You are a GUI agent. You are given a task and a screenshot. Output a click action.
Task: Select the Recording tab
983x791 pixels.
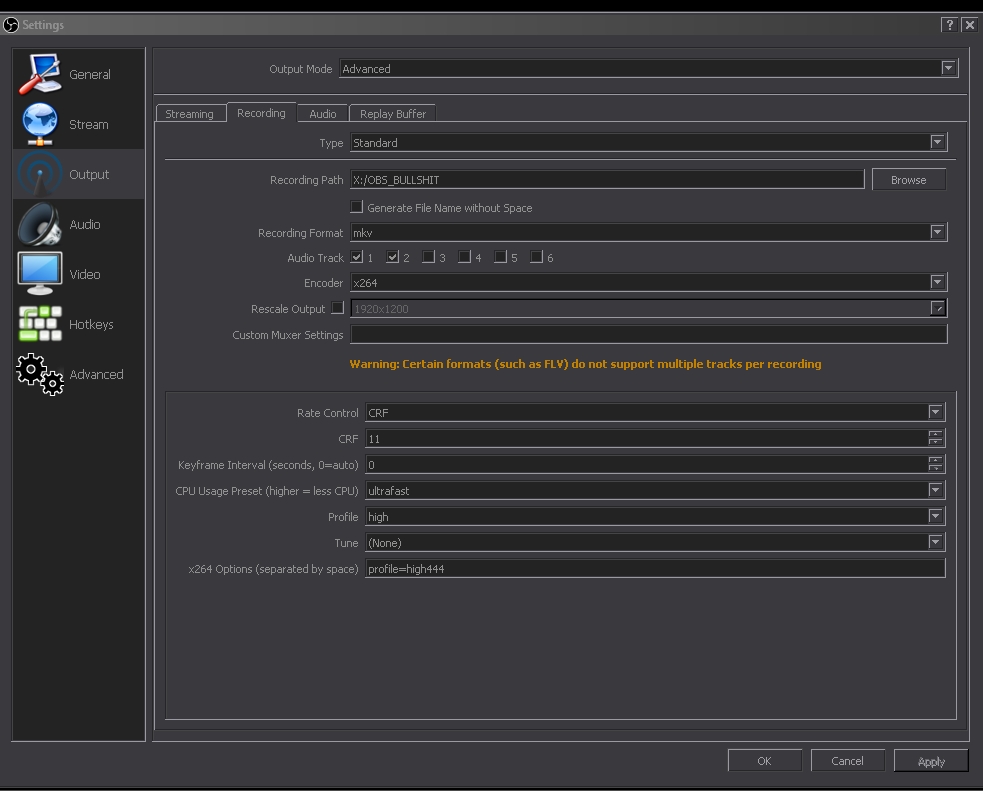(261, 113)
